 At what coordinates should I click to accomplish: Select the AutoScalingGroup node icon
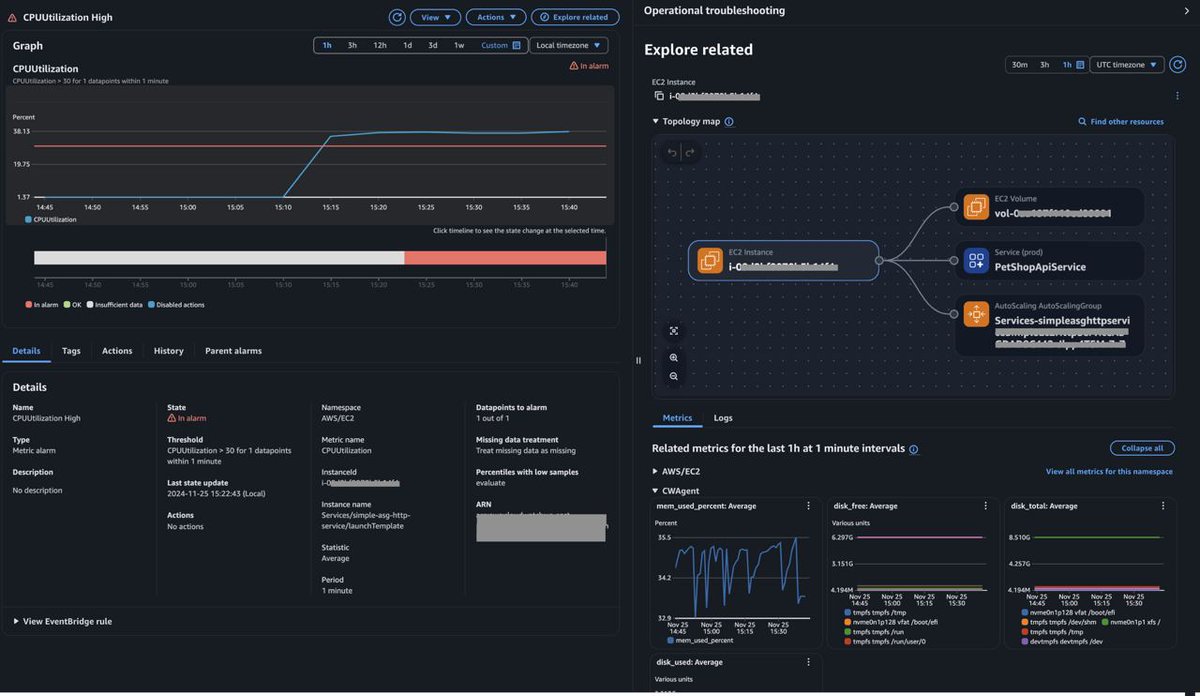pos(976,314)
